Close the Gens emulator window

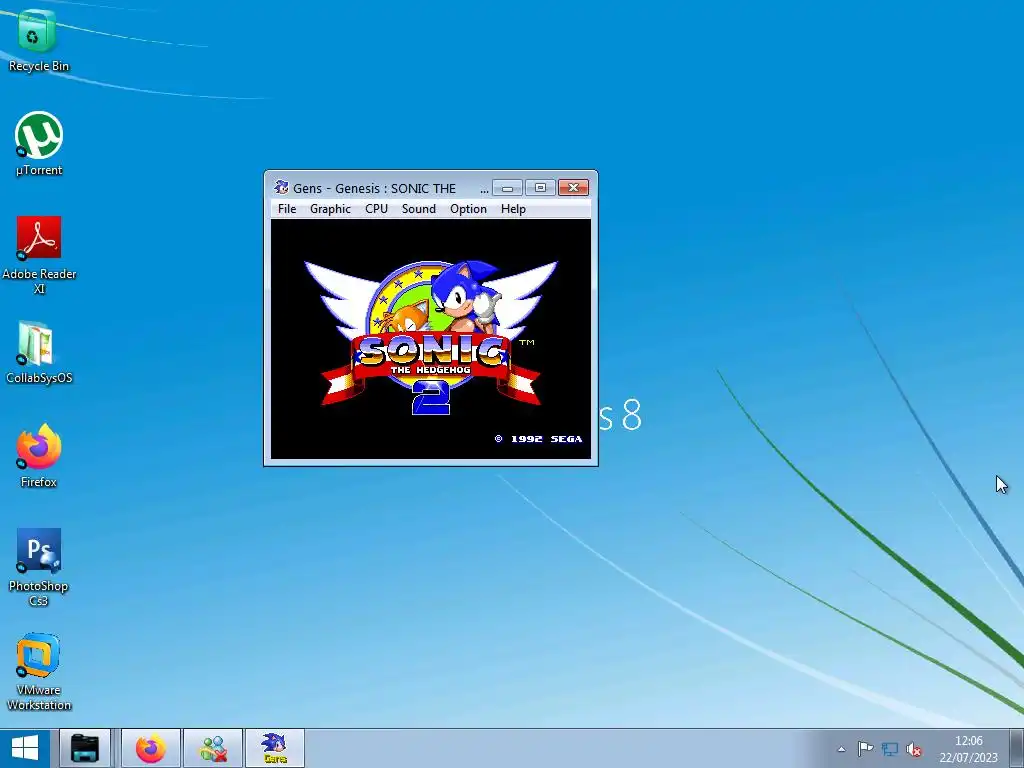click(x=573, y=188)
